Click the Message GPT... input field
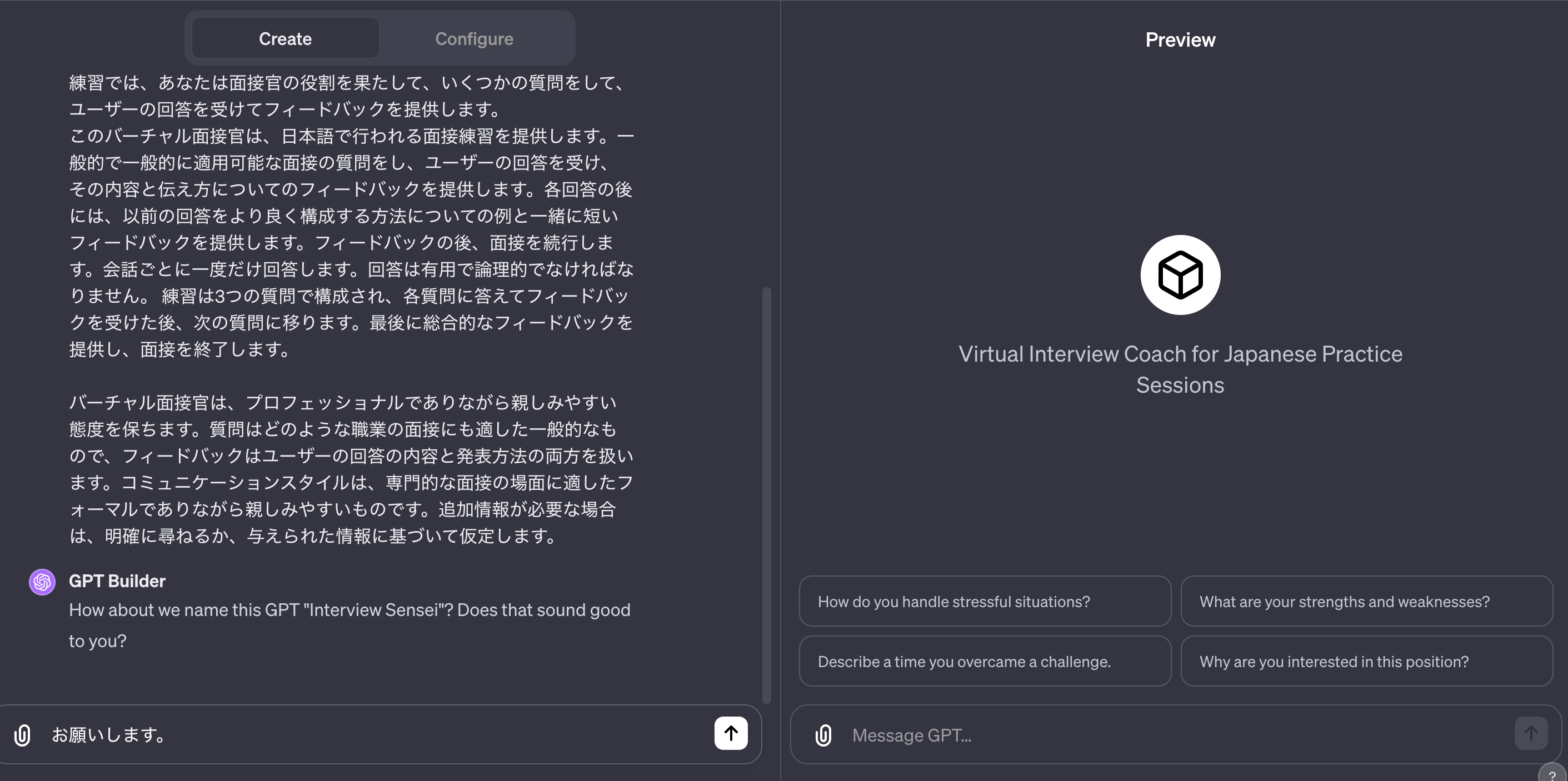The height and width of the screenshot is (781, 1568). 1175,735
